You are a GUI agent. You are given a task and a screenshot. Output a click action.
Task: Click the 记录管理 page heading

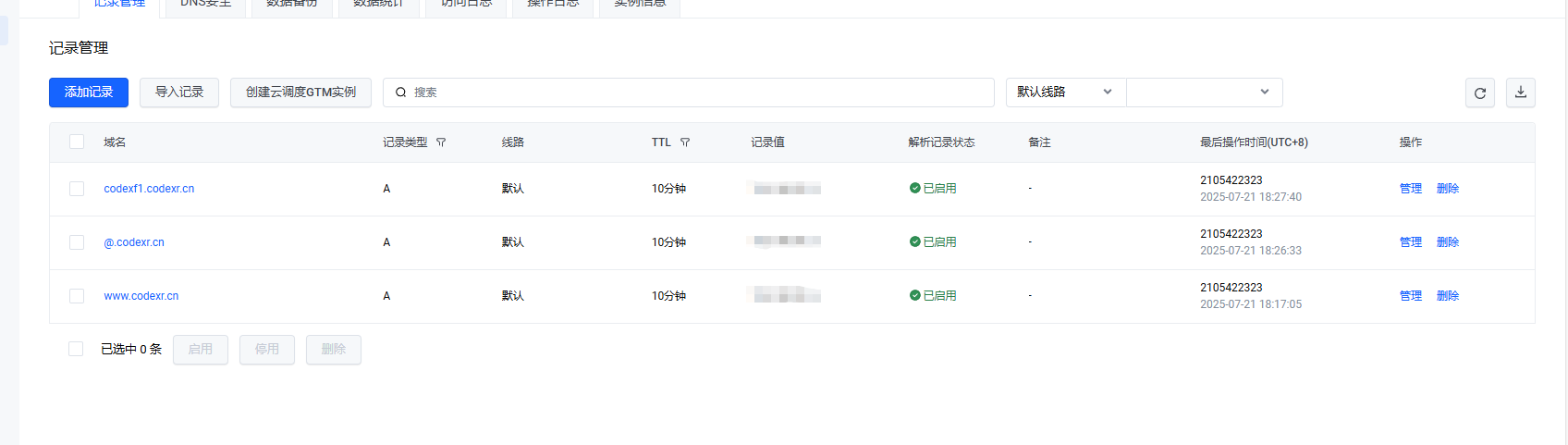[x=79, y=48]
